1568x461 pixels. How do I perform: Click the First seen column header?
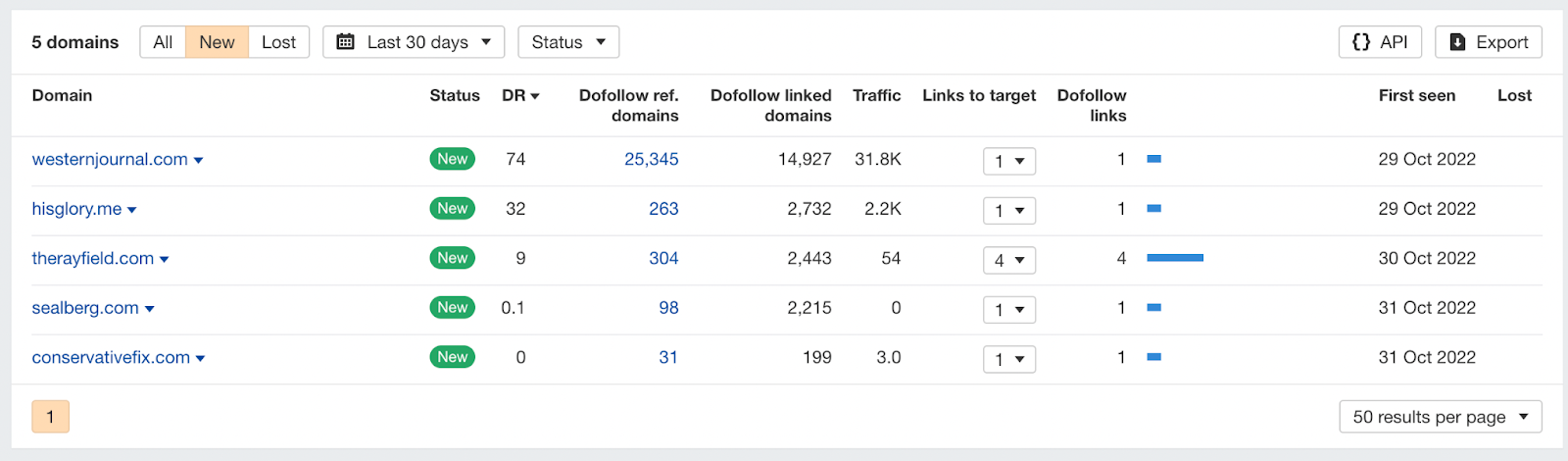1417,95
